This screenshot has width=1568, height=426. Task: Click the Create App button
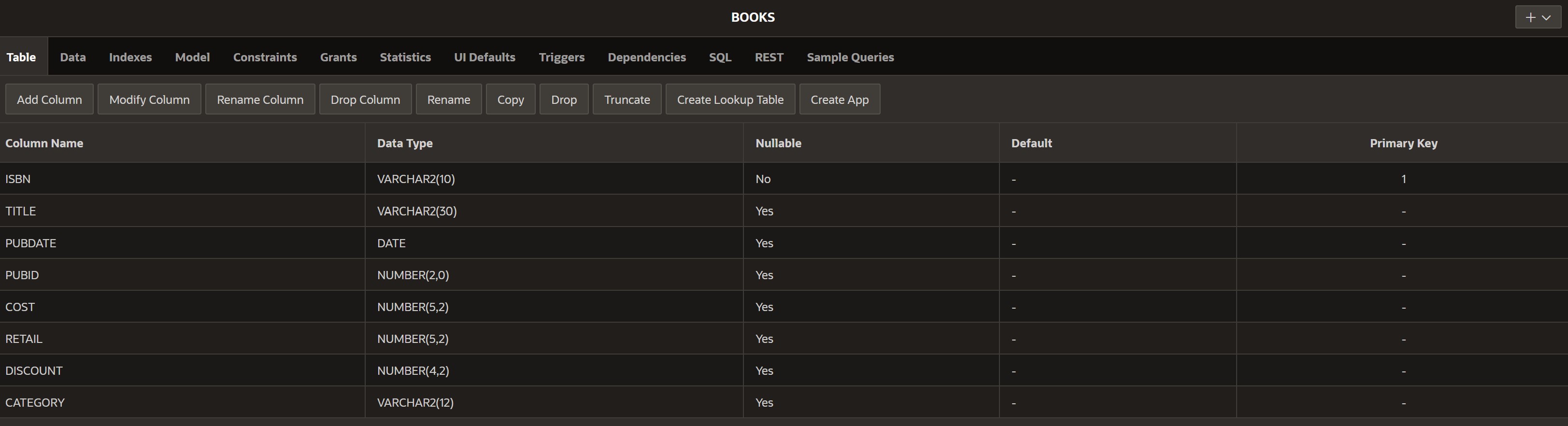(x=840, y=99)
